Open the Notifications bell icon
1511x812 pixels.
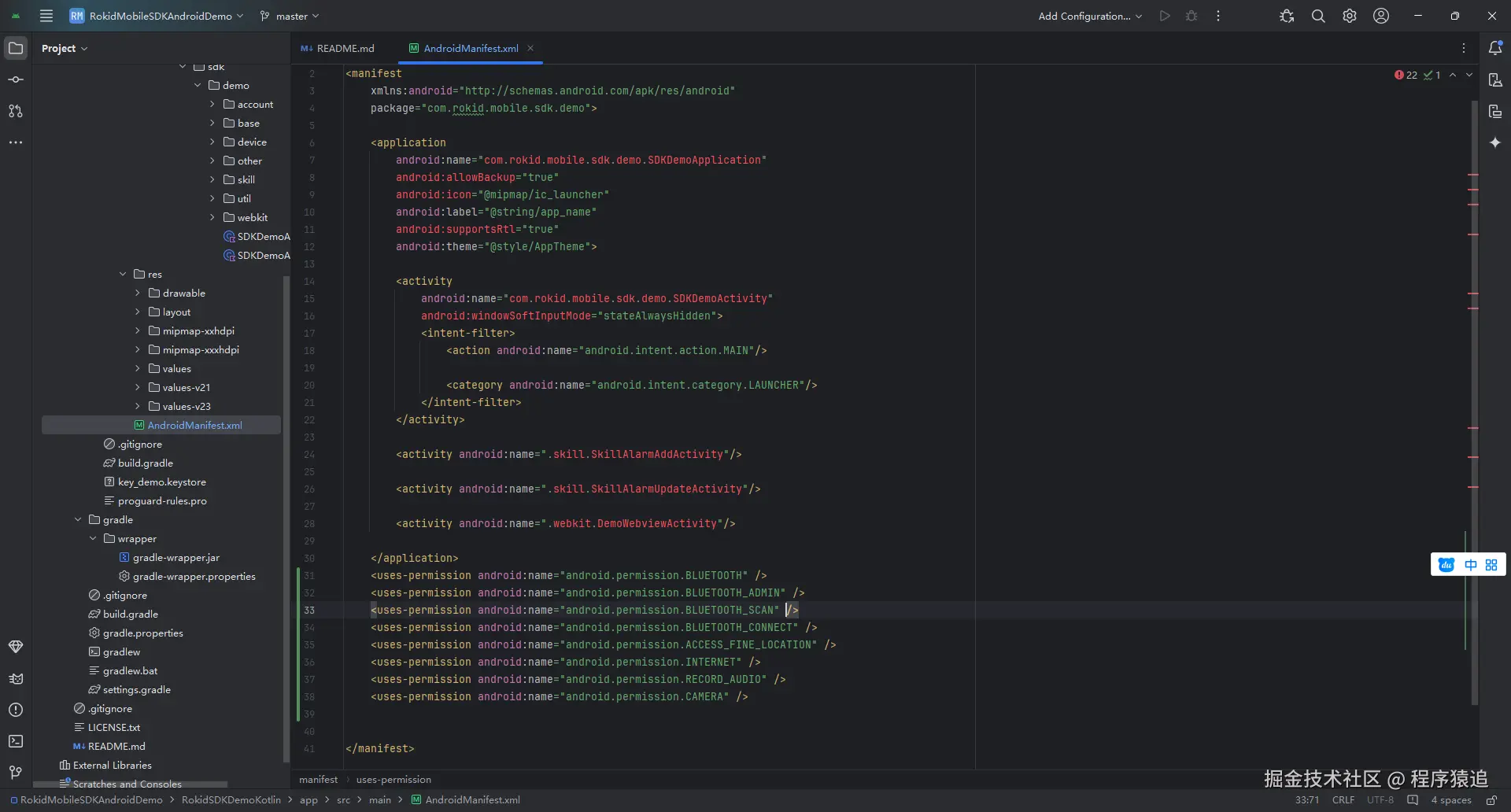tap(1495, 48)
